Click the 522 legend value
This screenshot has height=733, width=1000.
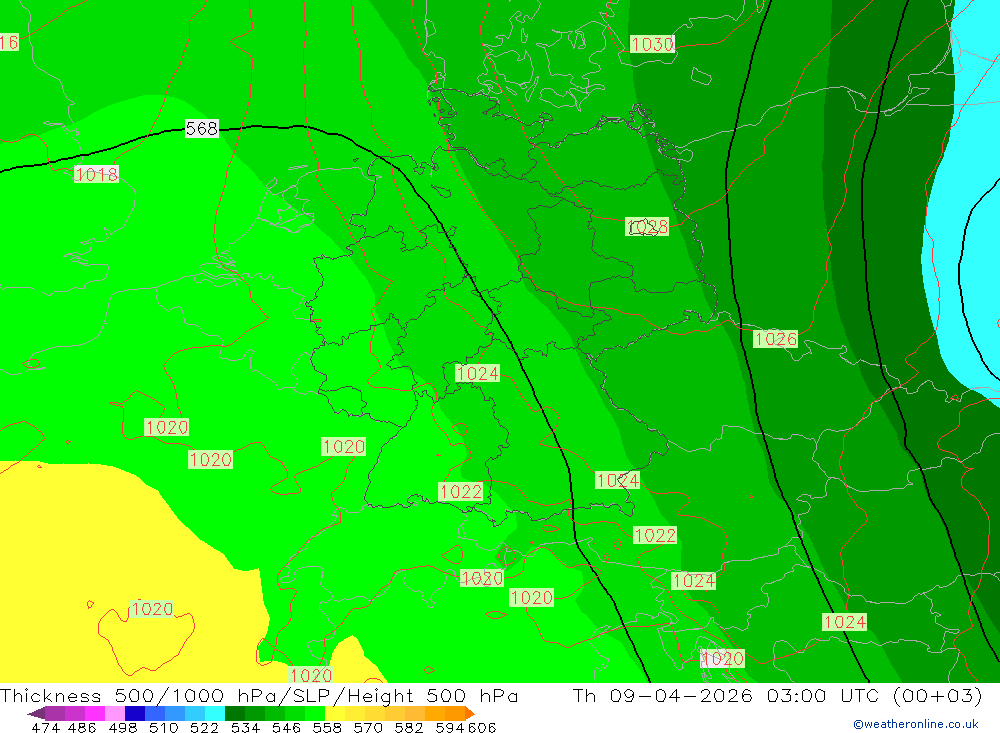(x=204, y=727)
